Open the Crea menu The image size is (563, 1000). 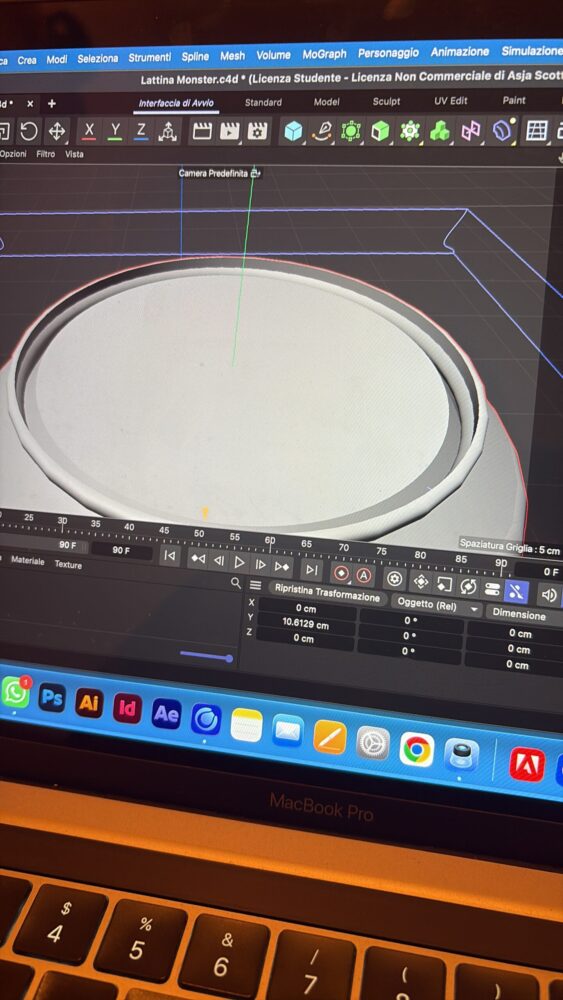(27, 60)
